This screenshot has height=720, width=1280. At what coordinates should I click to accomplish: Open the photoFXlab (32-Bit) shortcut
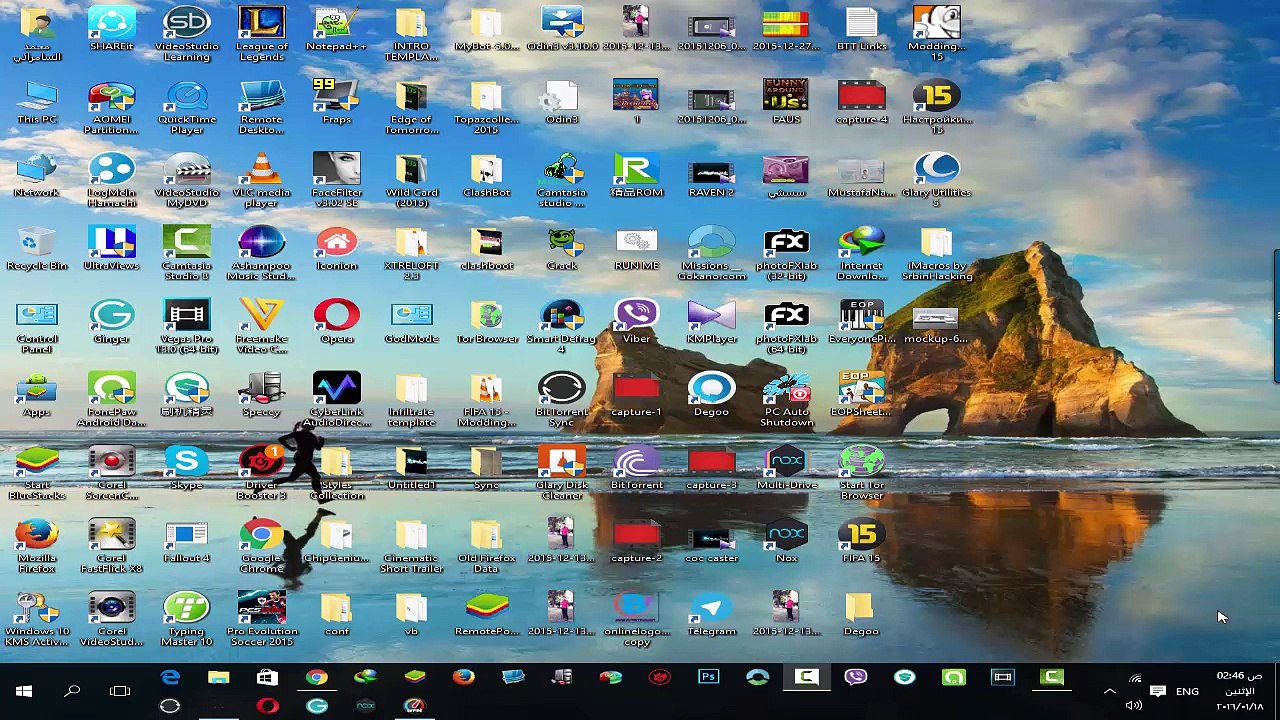(786, 254)
